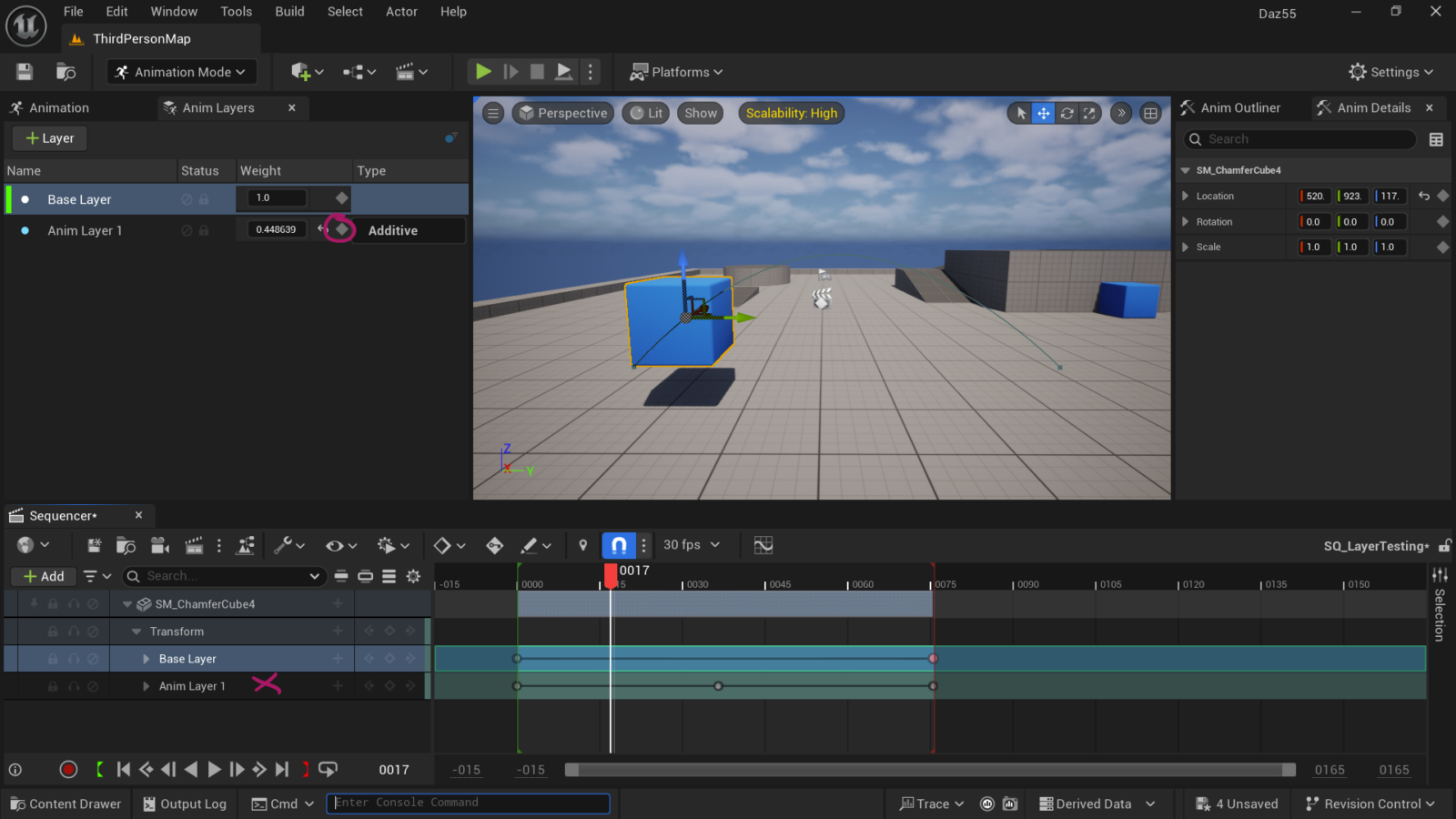Switch to the Anim Outliner tab
The width and height of the screenshot is (1456, 819).
point(1230,107)
